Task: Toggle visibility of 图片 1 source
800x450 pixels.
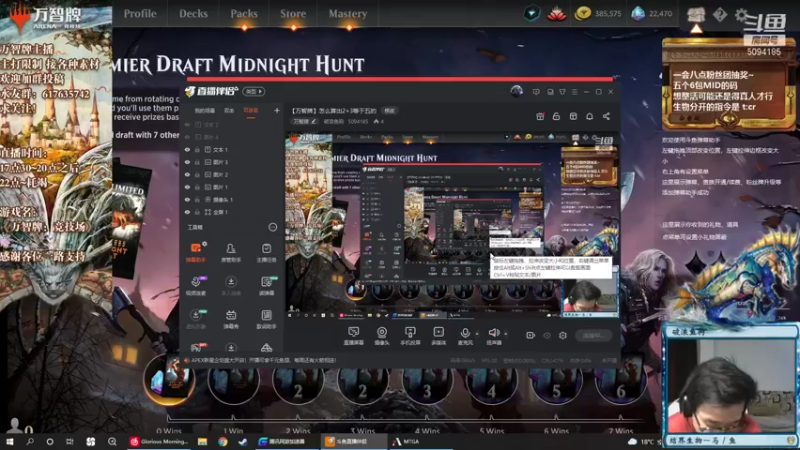Action: (187, 187)
